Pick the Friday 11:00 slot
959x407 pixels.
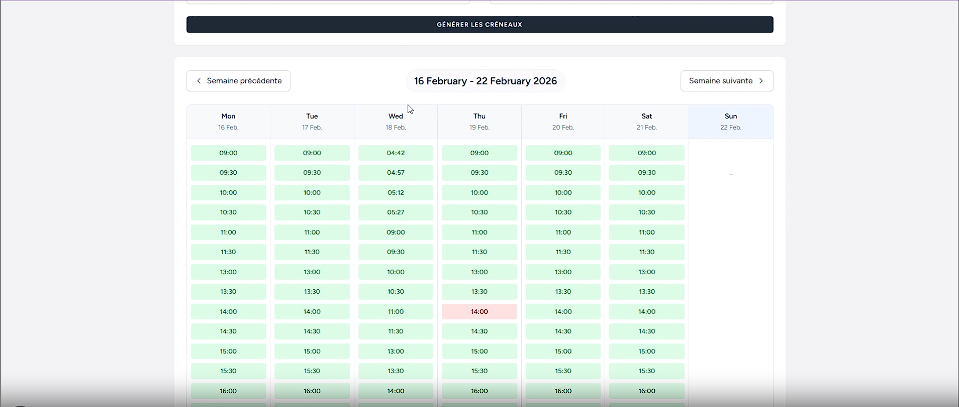pos(563,232)
